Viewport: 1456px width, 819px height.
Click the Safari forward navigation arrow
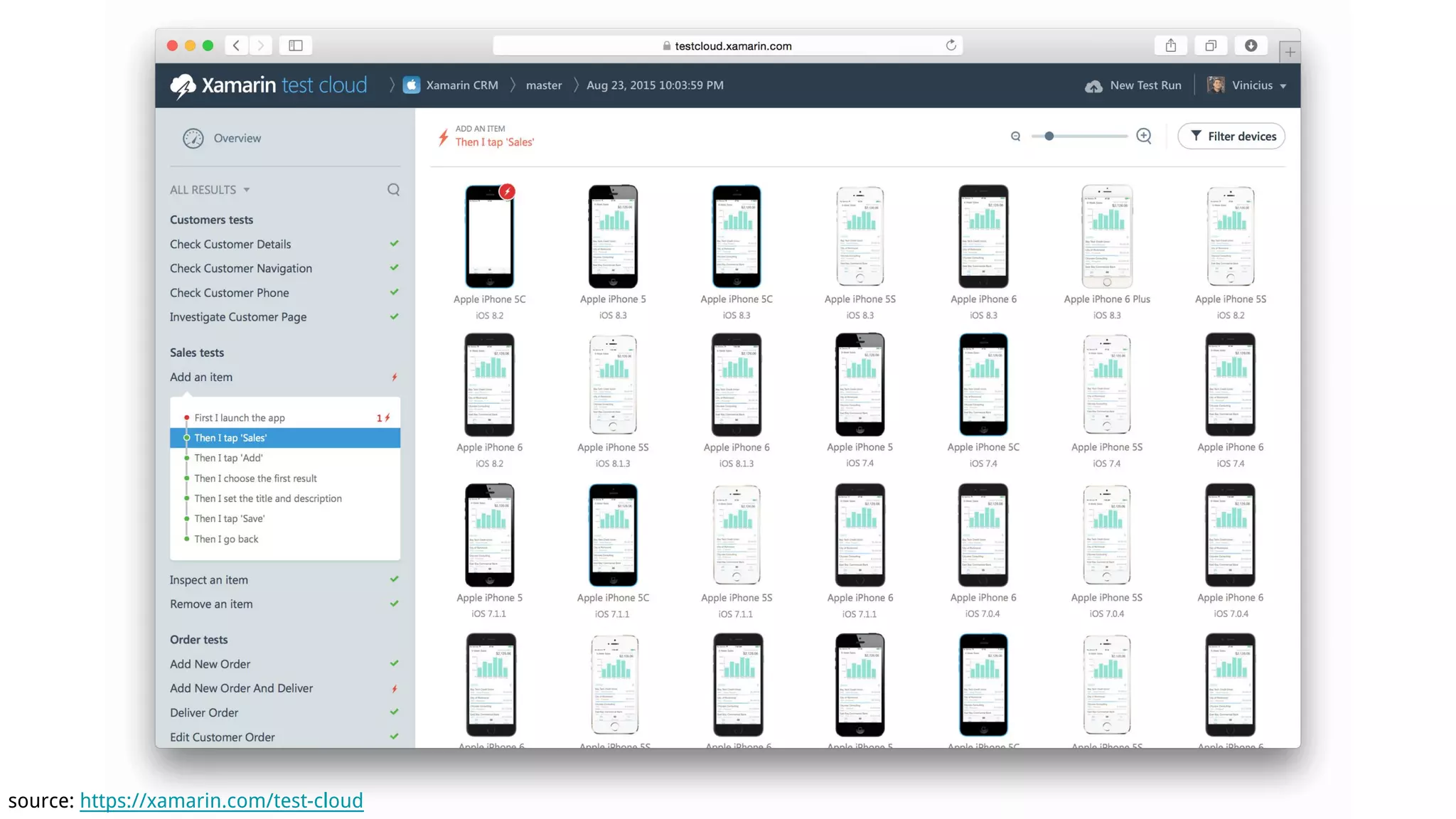pos(261,45)
